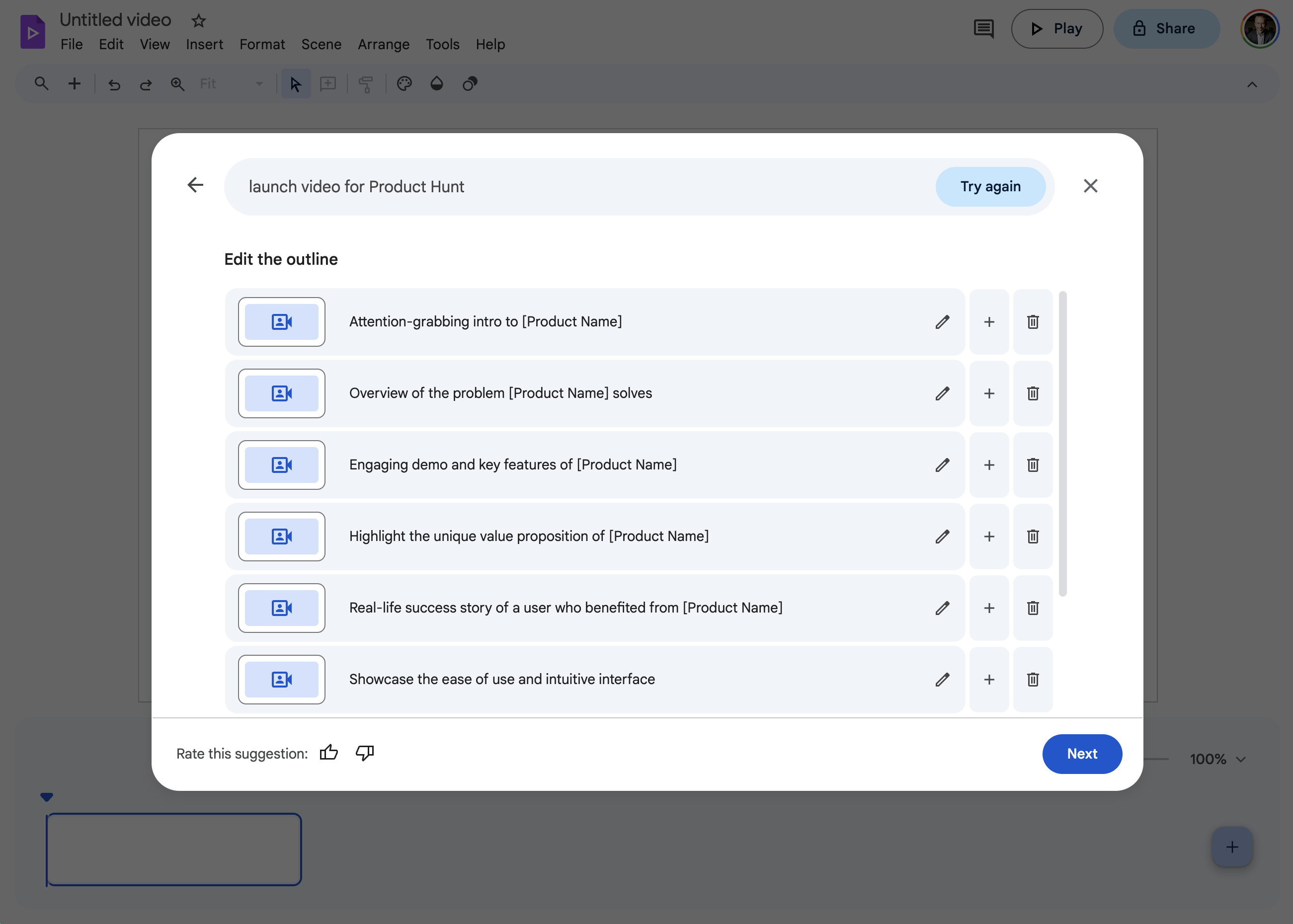Click Try again to regenerate outline
1293x924 pixels.
[991, 186]
